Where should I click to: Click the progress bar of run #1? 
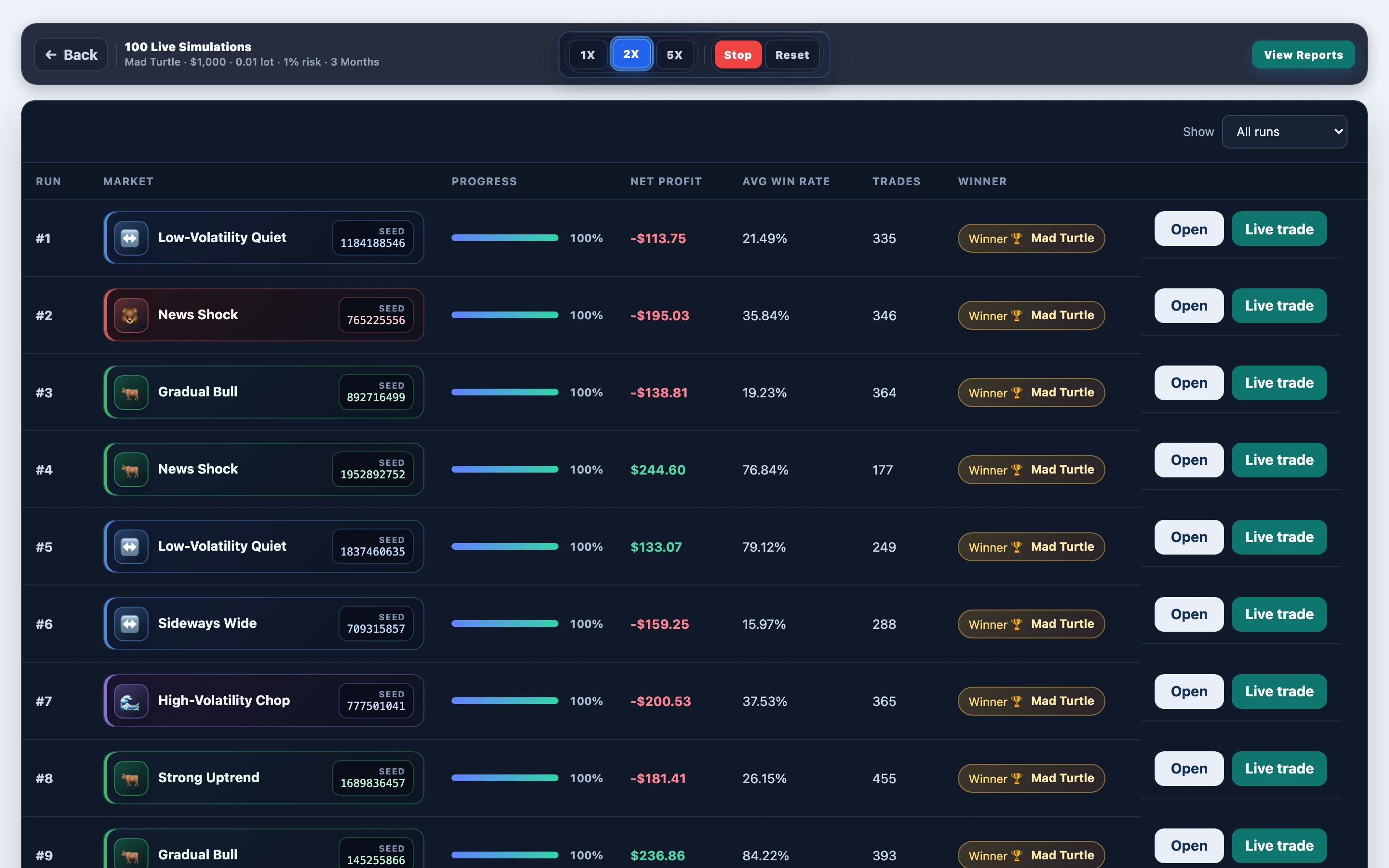point(504,238)
